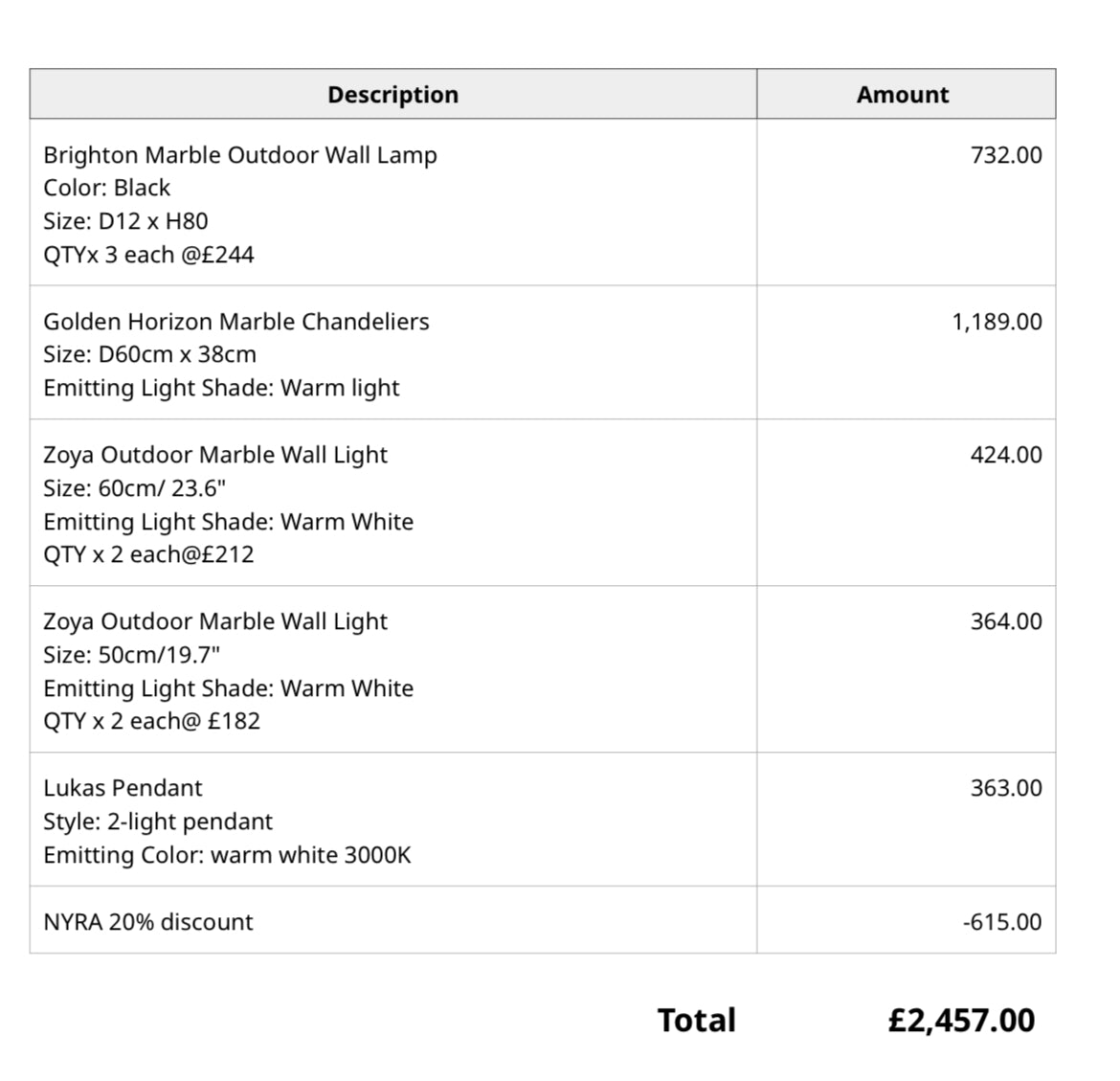
Task: Click the Size: D60cm x 38cm line
Action: pos(149,354)
